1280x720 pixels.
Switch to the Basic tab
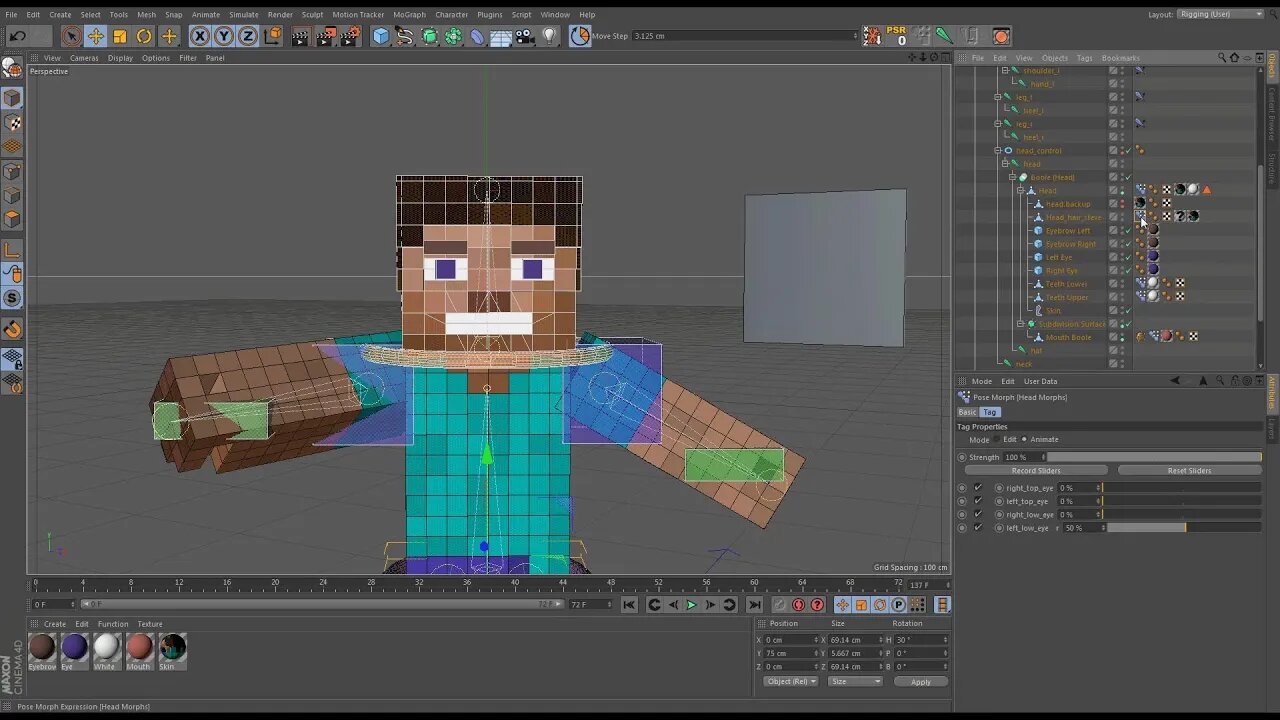coord(967,412)
